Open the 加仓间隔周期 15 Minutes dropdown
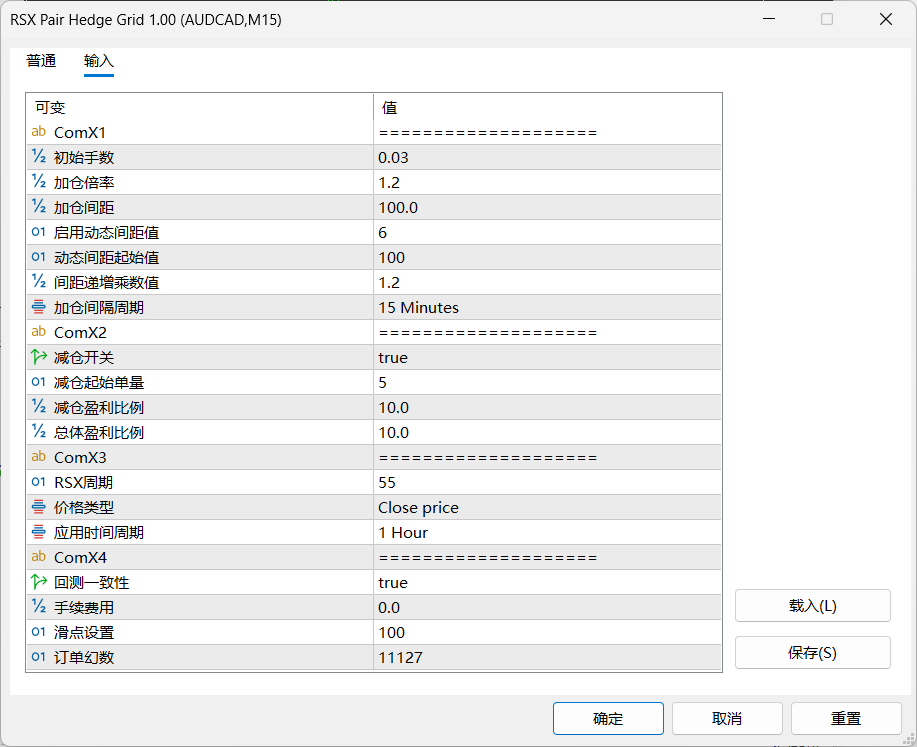Image resolution: width=917 pixels, height=747 pixels. [x=547, y=307]
